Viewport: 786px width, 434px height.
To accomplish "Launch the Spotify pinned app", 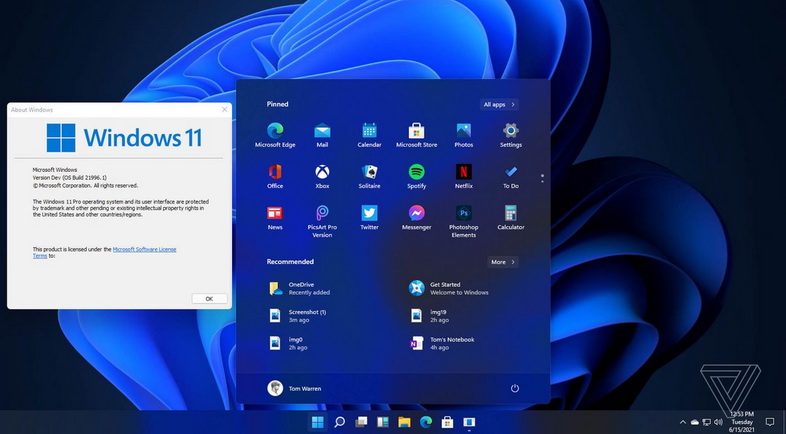I will pyautogui.click(x=417, y=172).
